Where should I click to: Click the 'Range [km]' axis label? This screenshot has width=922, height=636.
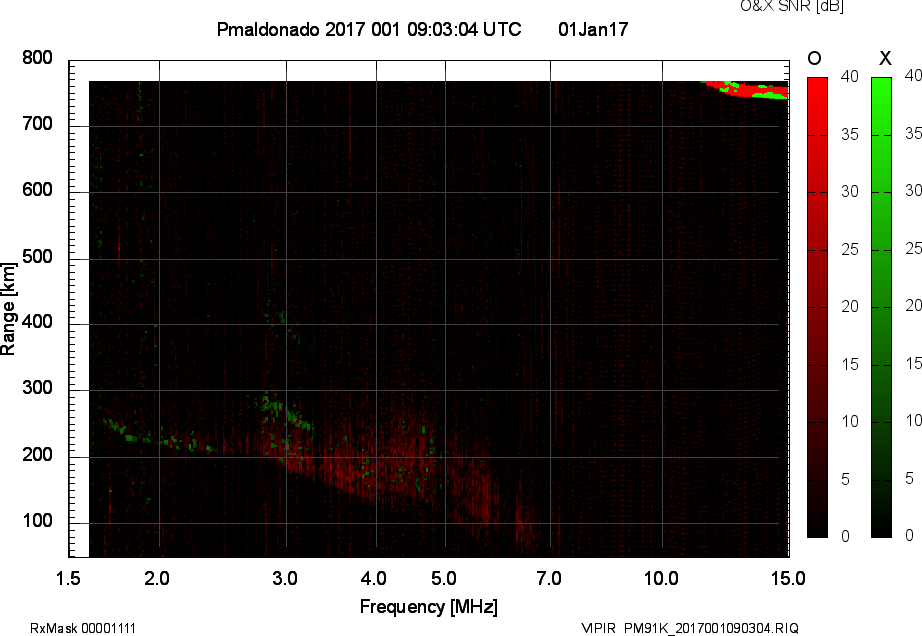[x=8, y=309]
